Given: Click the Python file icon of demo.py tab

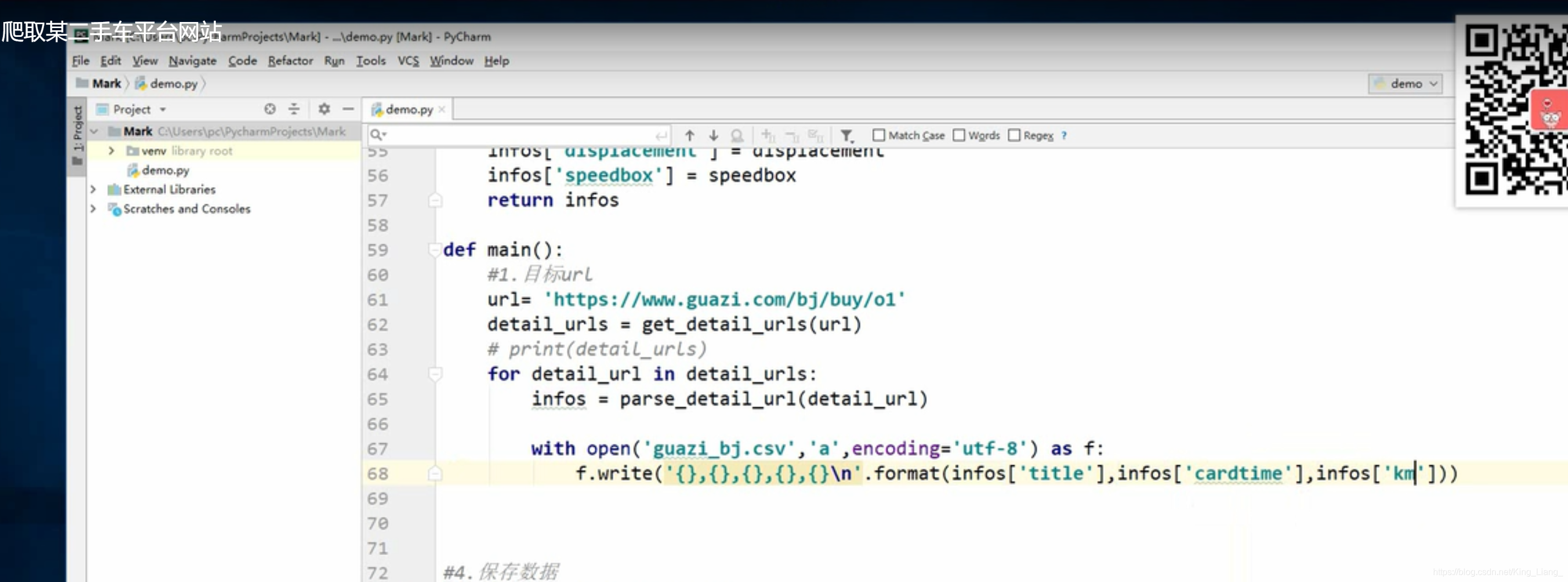Looking at the screenshot, I should tap(378, 110).
